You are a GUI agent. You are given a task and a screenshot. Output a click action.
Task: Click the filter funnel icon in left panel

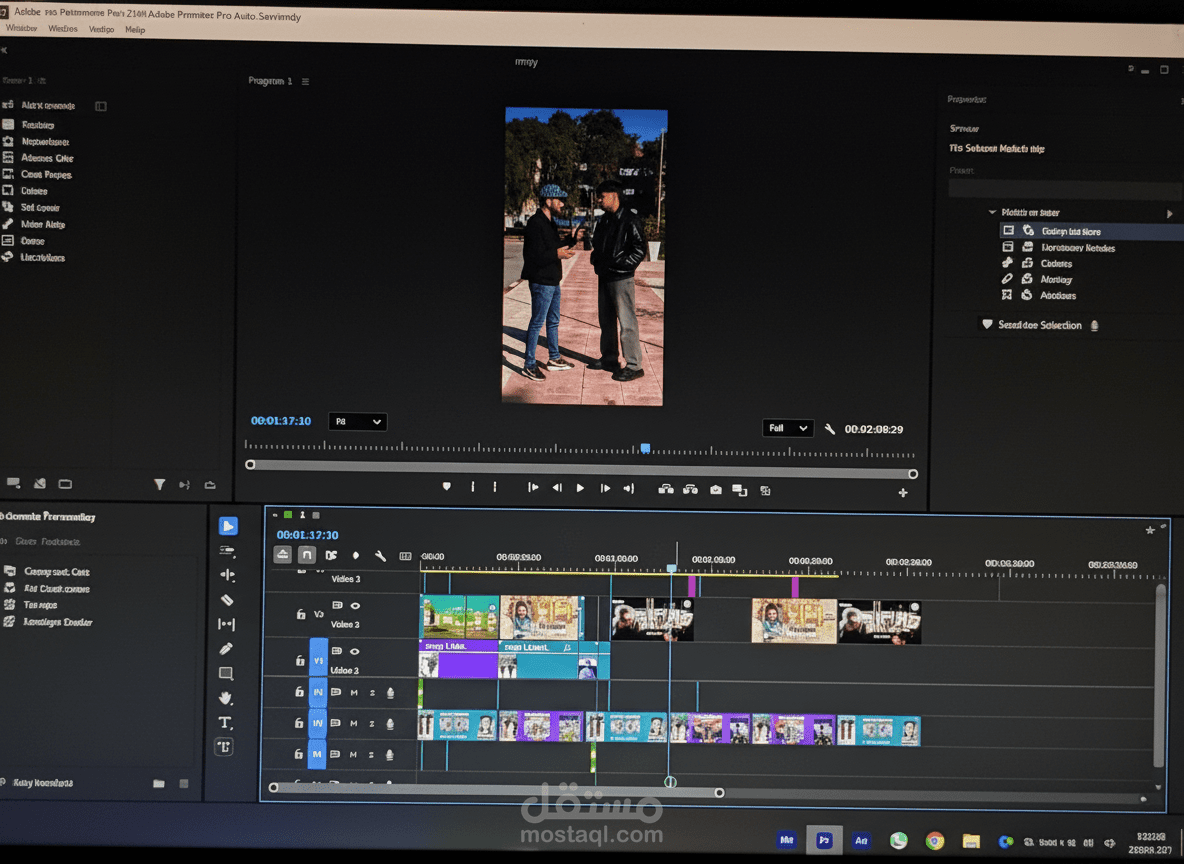tap(159, 484)
